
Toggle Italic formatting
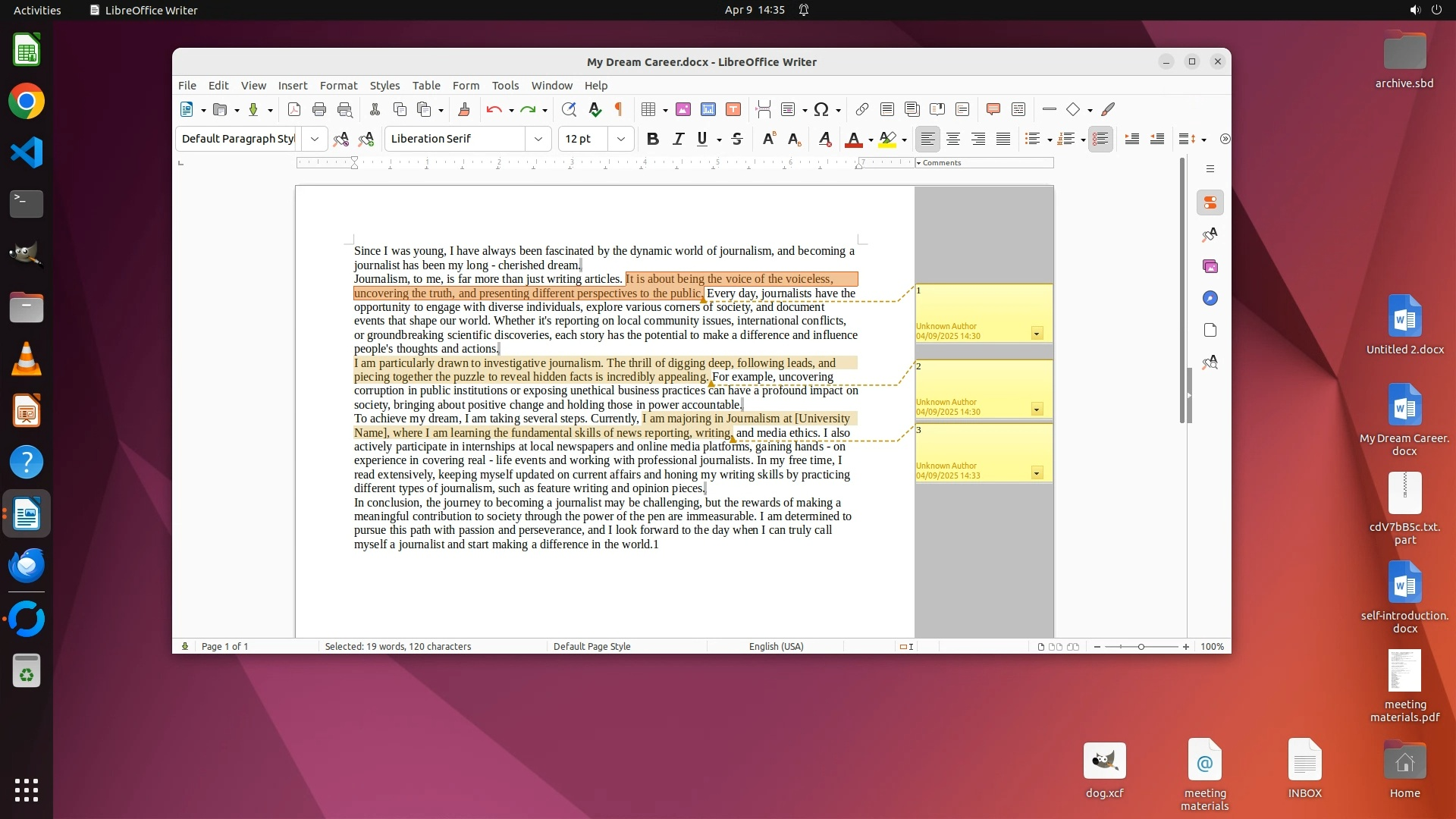[x=678, y=139]
